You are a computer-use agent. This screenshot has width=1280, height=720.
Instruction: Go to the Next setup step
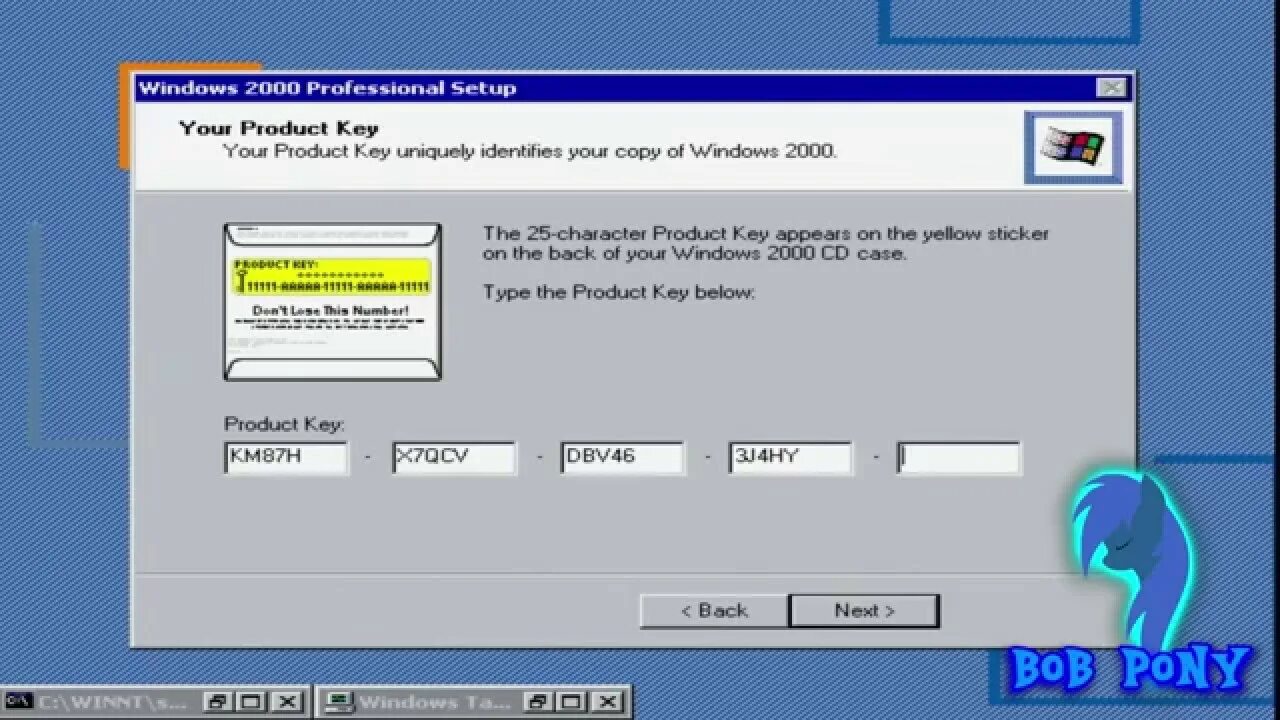[864, 611]
